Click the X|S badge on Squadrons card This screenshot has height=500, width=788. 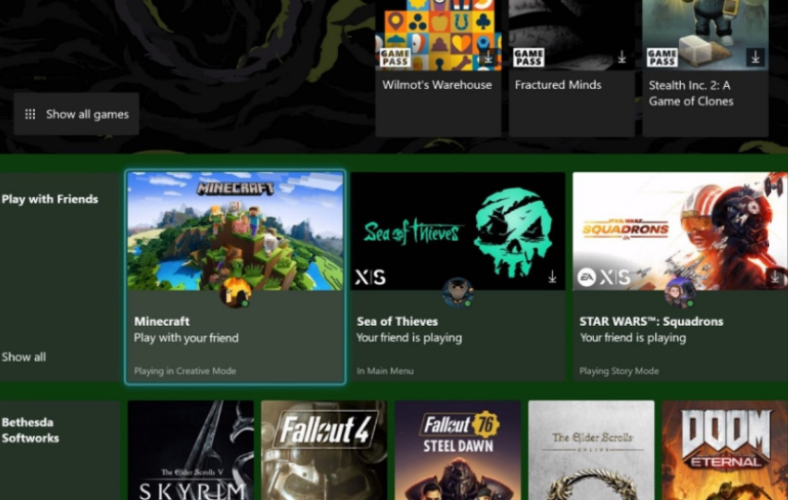pyautogui.click(x=615, y=277)
